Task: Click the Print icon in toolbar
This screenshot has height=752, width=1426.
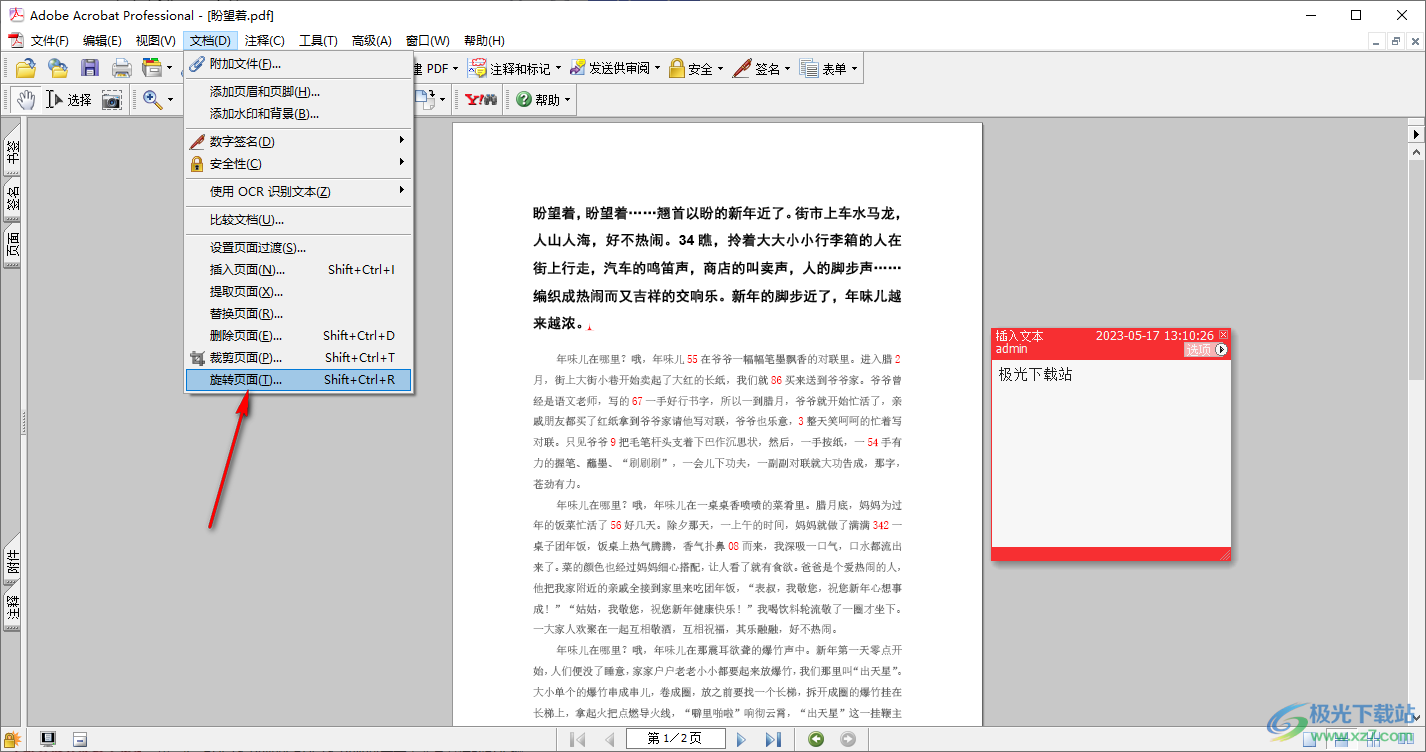Action: [x=121, y=68]
